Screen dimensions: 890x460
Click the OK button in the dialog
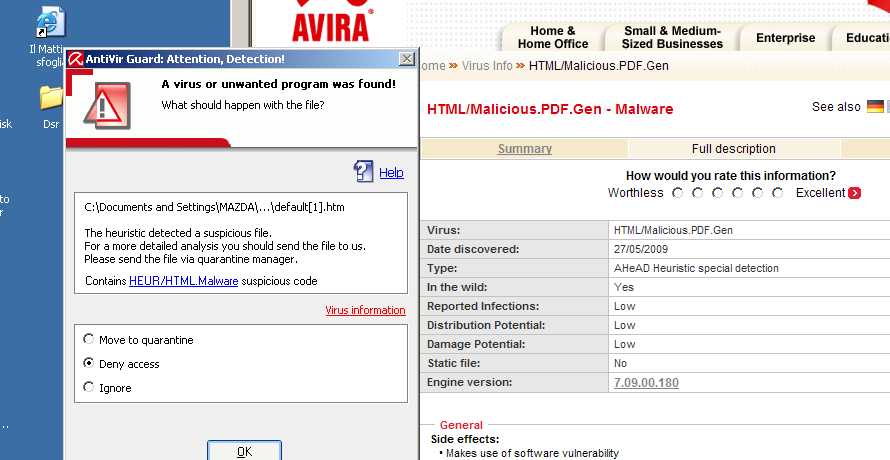245,451
